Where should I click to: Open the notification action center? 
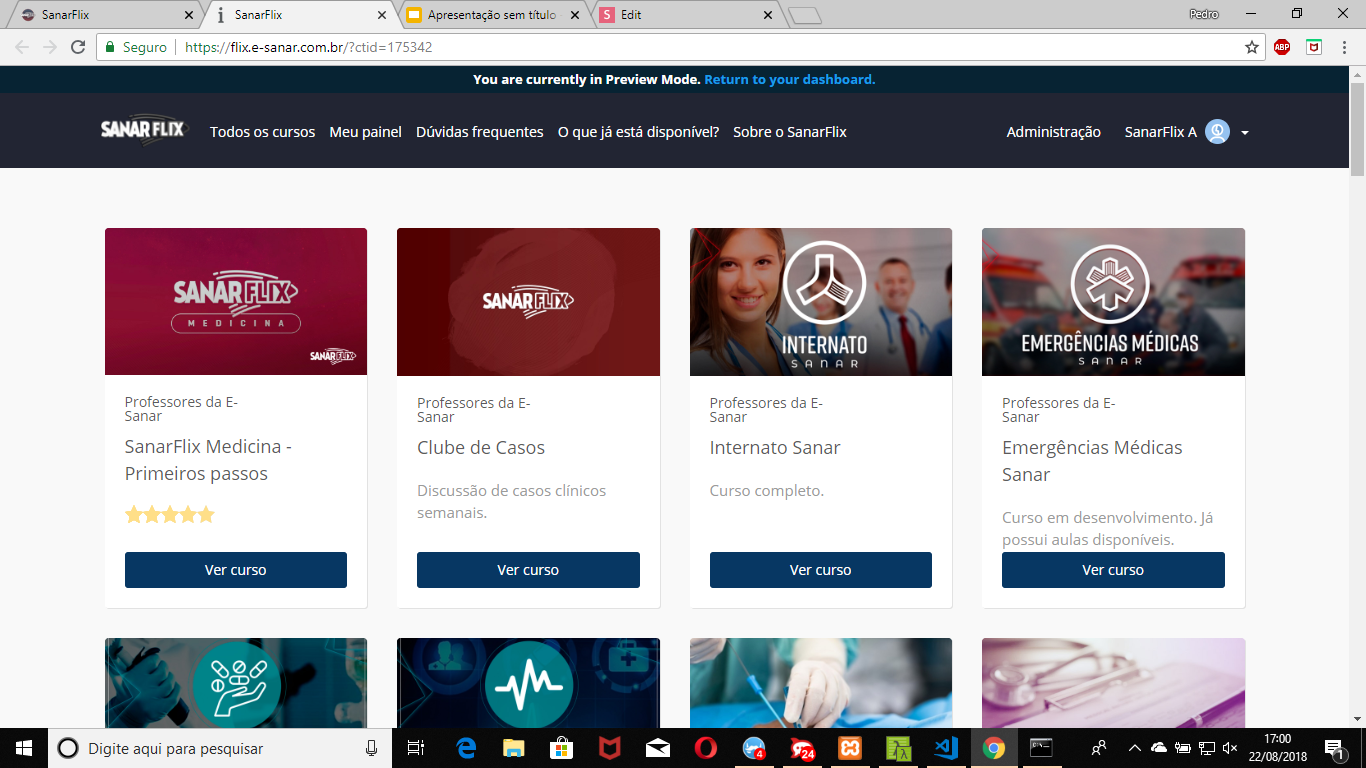1334,748
